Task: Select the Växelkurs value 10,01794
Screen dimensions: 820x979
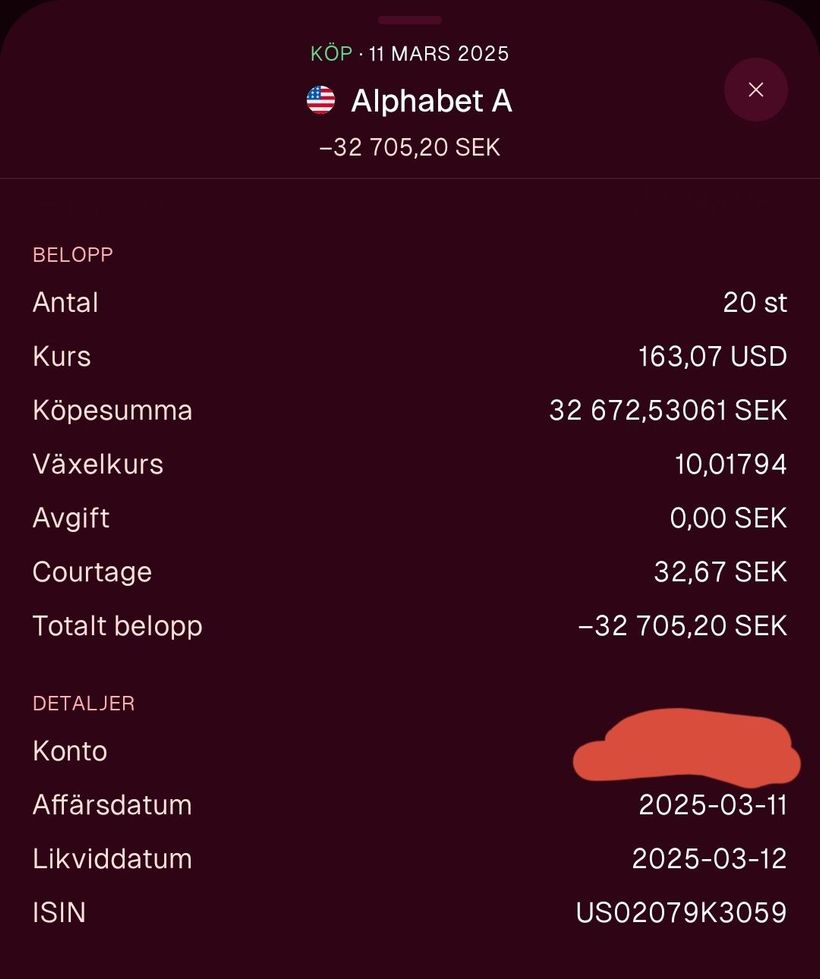Action: 730,464
